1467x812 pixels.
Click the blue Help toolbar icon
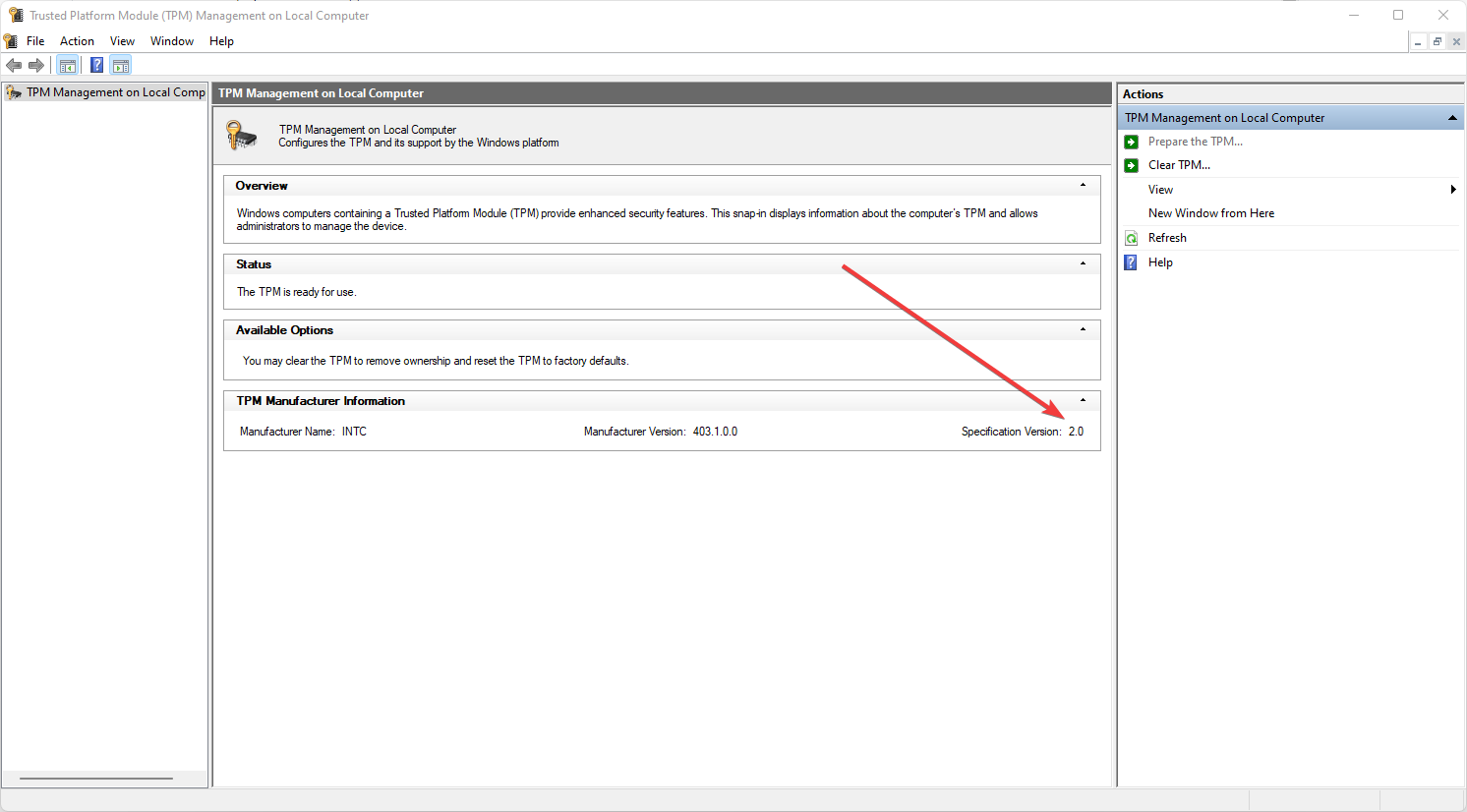click(96, 66)
